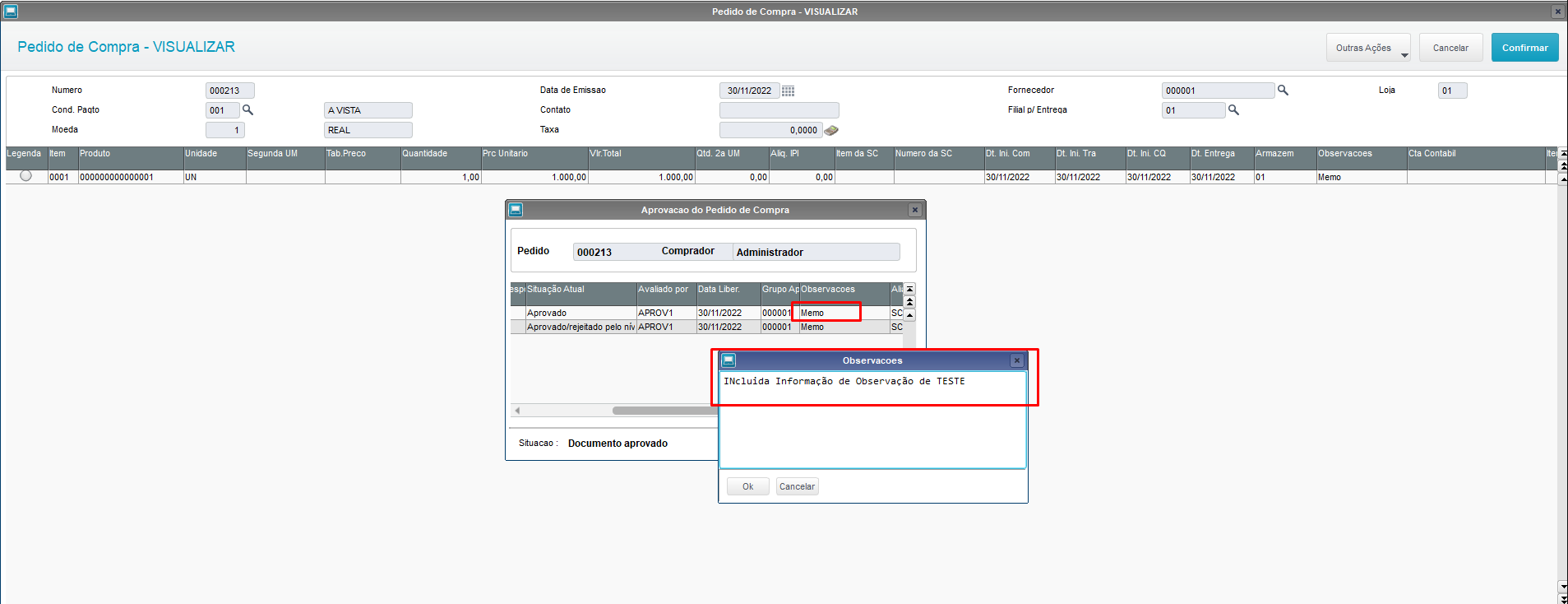Click the Memo cell in purchase items grid
Image resolution: width=1568 pixels, height=604 pixels.
(x=1361, y=177)
